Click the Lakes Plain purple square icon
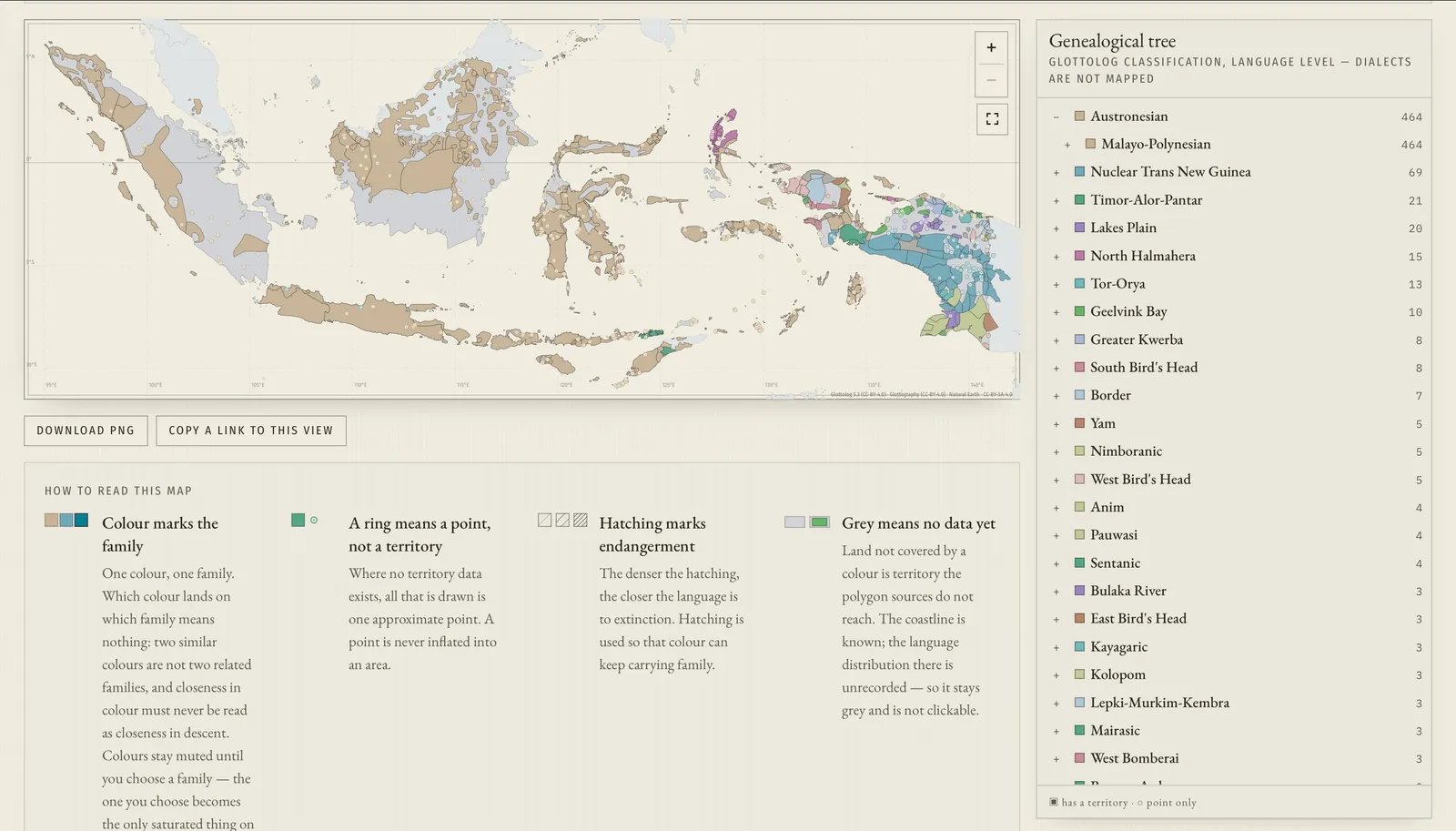The image size is (1456, 831). click(1079, 228)
